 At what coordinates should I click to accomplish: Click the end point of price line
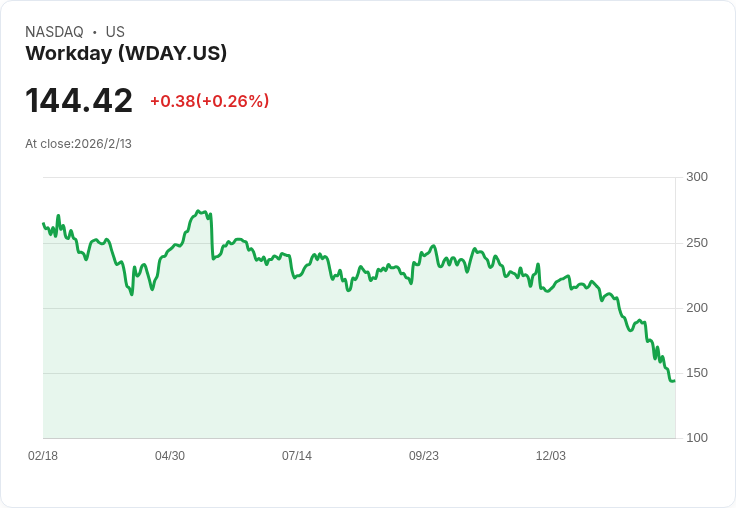tap(674, 380)
